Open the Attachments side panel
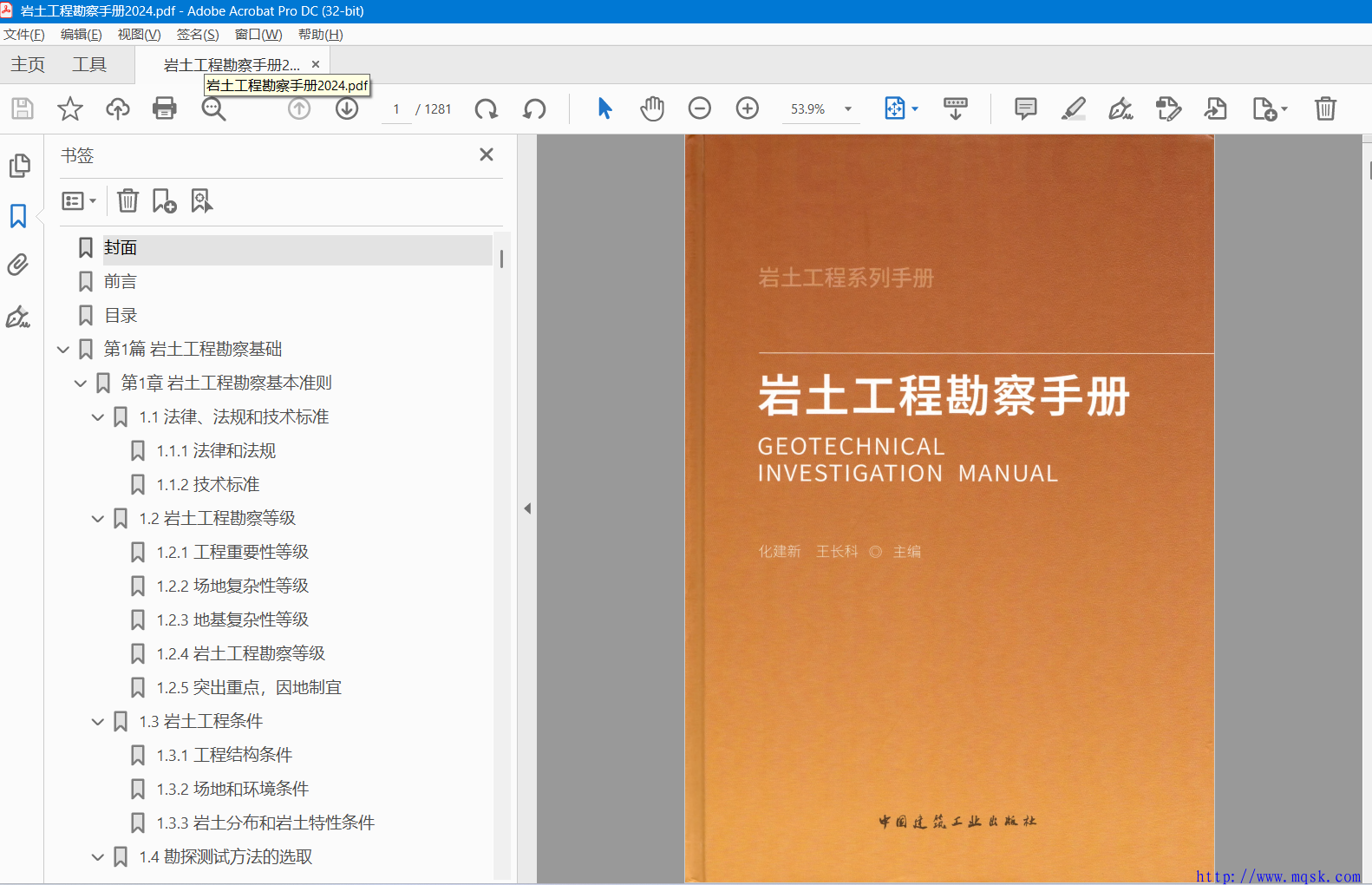 pyautogui.click(x=18, y=265)
